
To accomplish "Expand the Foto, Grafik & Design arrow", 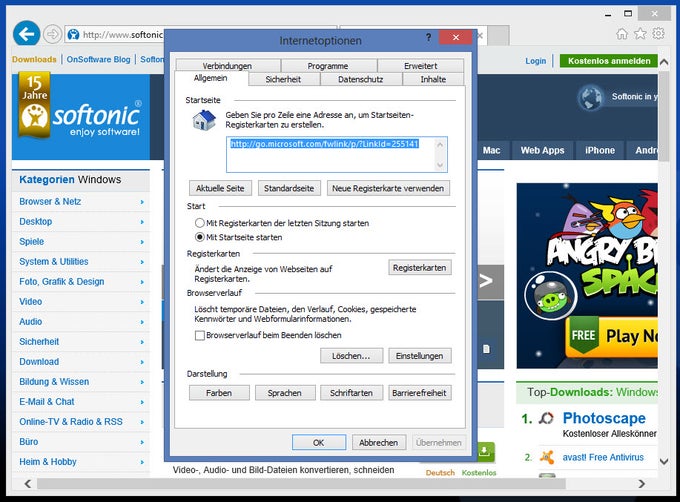I will click(x=142, y=282).
